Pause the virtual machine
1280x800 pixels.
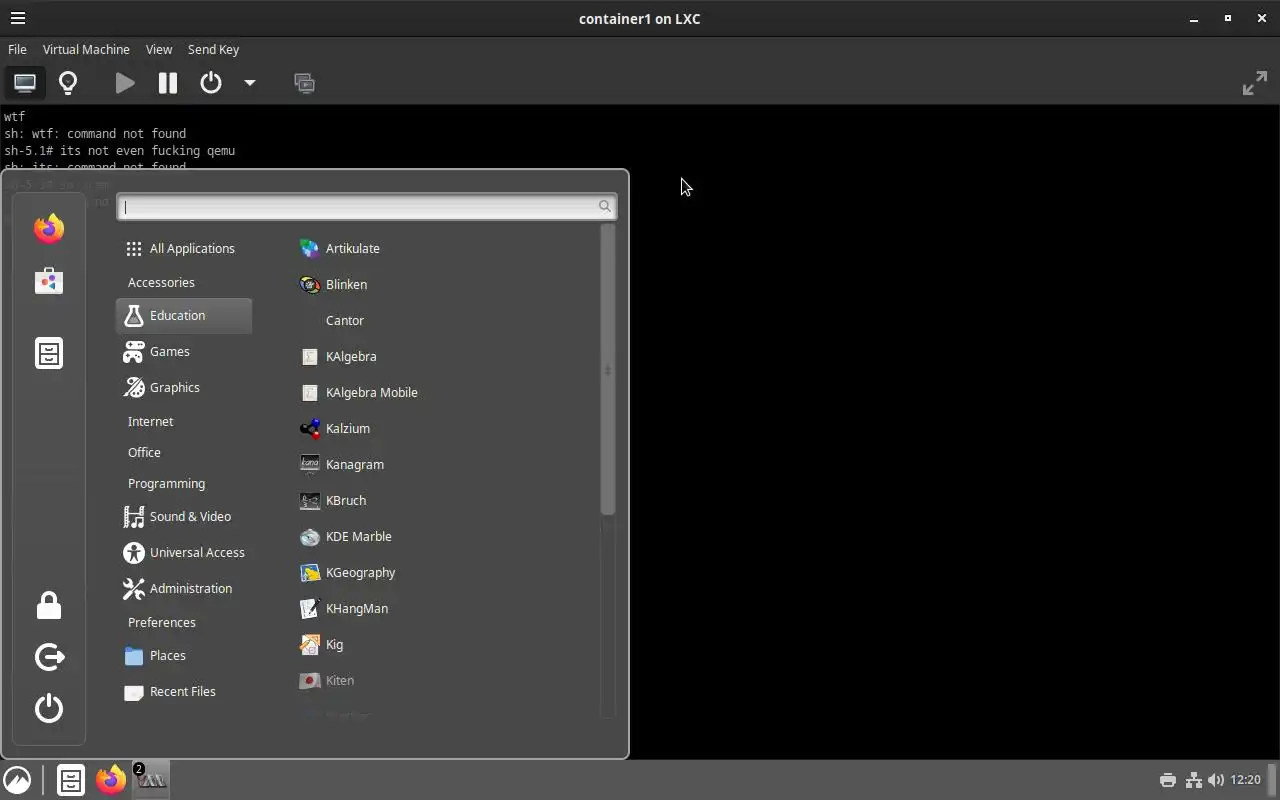pyautogui.click(x=168, y=83)
